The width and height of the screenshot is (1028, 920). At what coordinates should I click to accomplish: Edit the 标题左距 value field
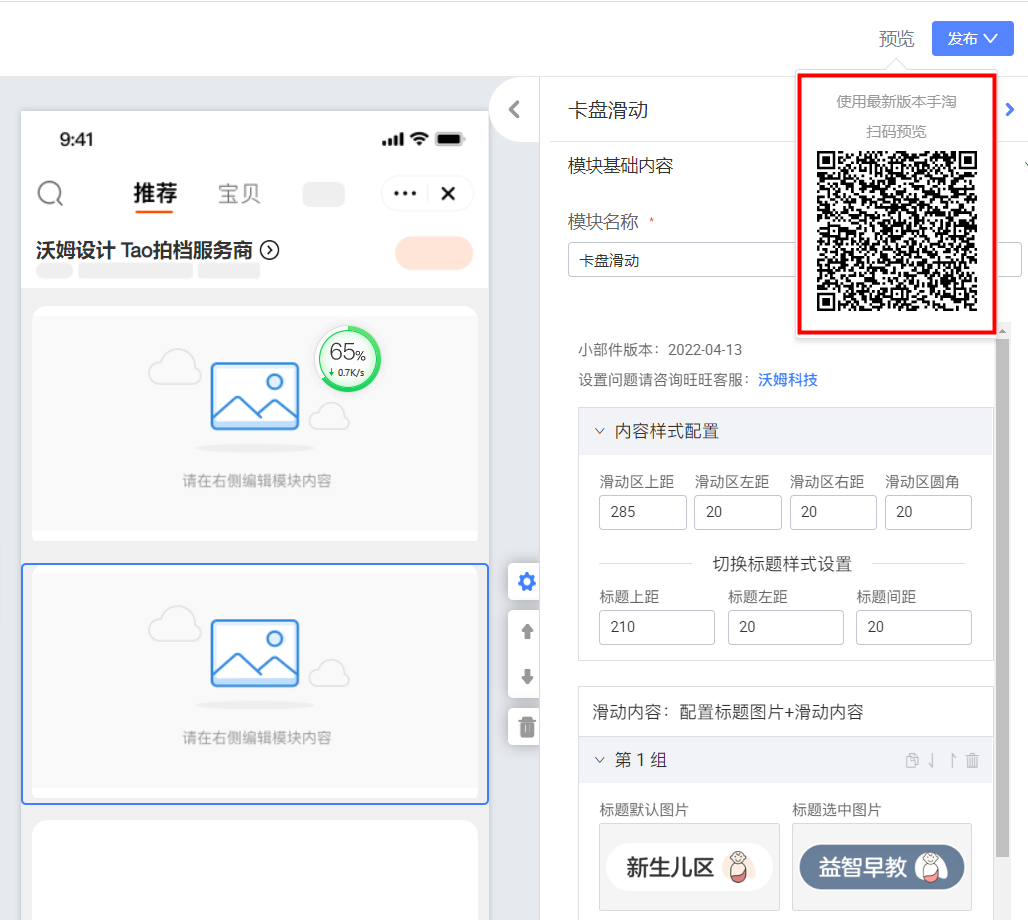click(785, 627)
